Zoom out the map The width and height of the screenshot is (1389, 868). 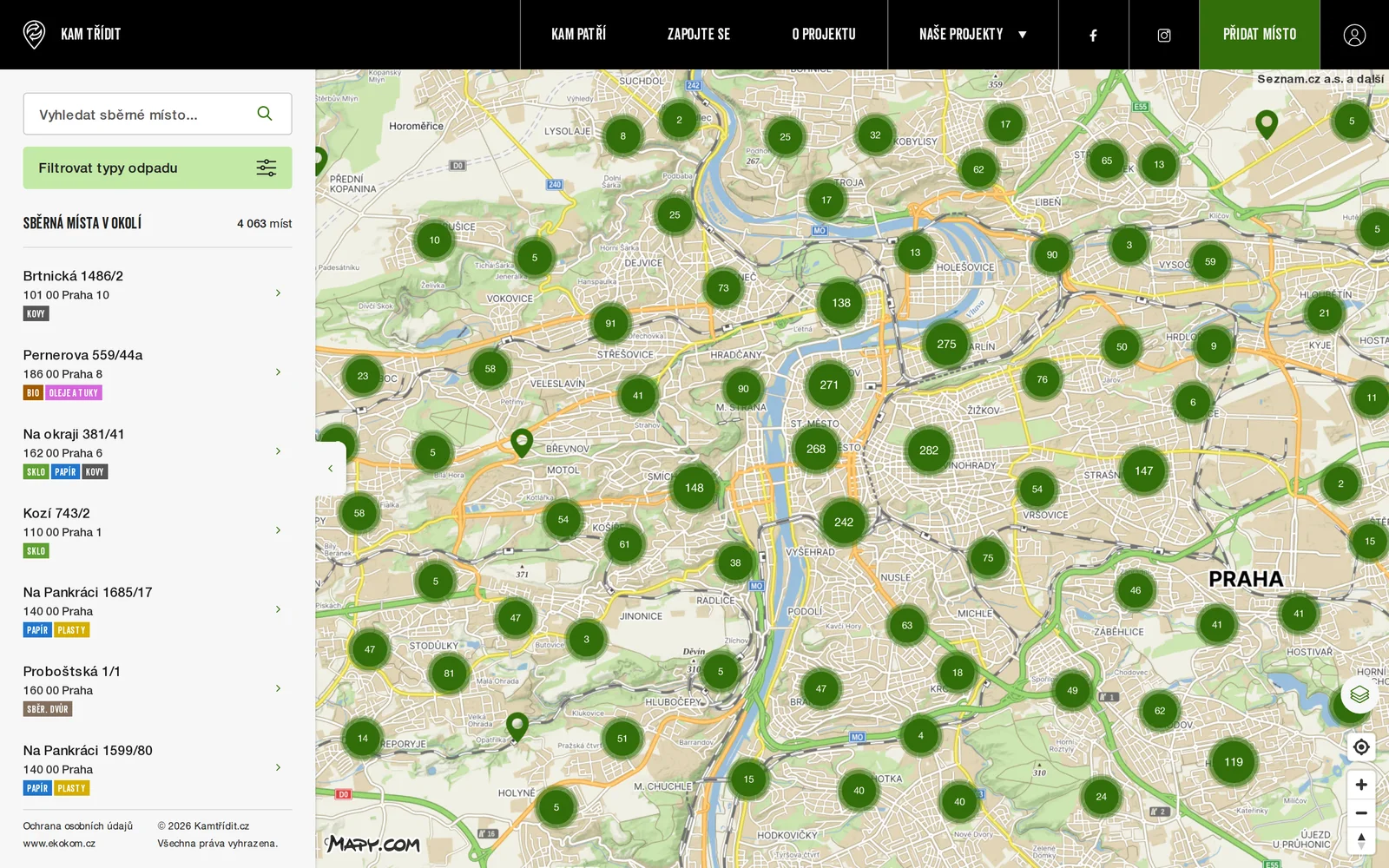pos(1361,813)
